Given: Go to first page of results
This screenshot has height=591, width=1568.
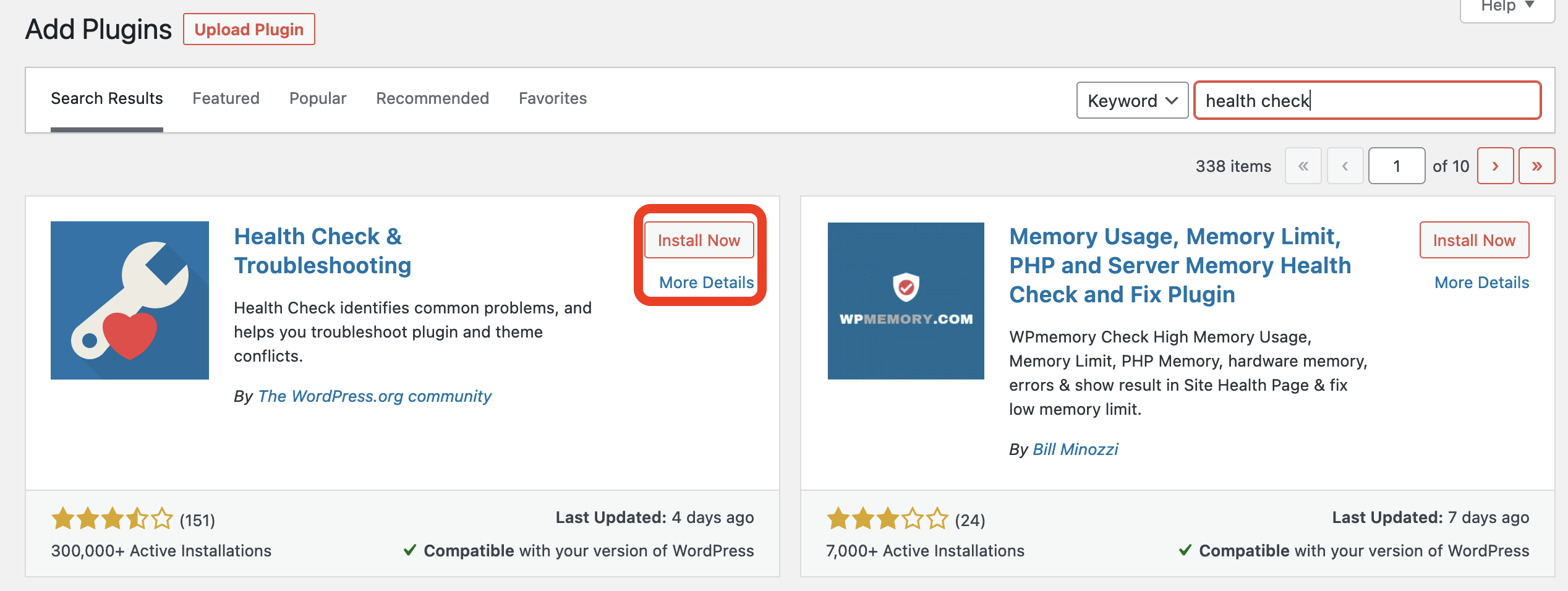Looking at the screenshot, I should pos(1303,166).
